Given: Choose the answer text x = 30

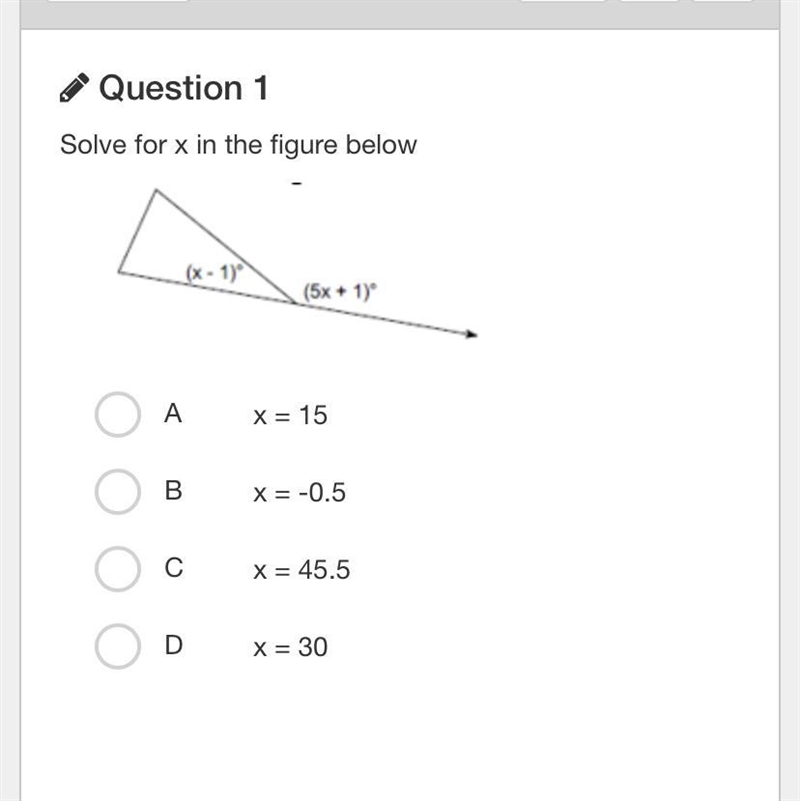Looking at the screenshot, I should point(290,647).
